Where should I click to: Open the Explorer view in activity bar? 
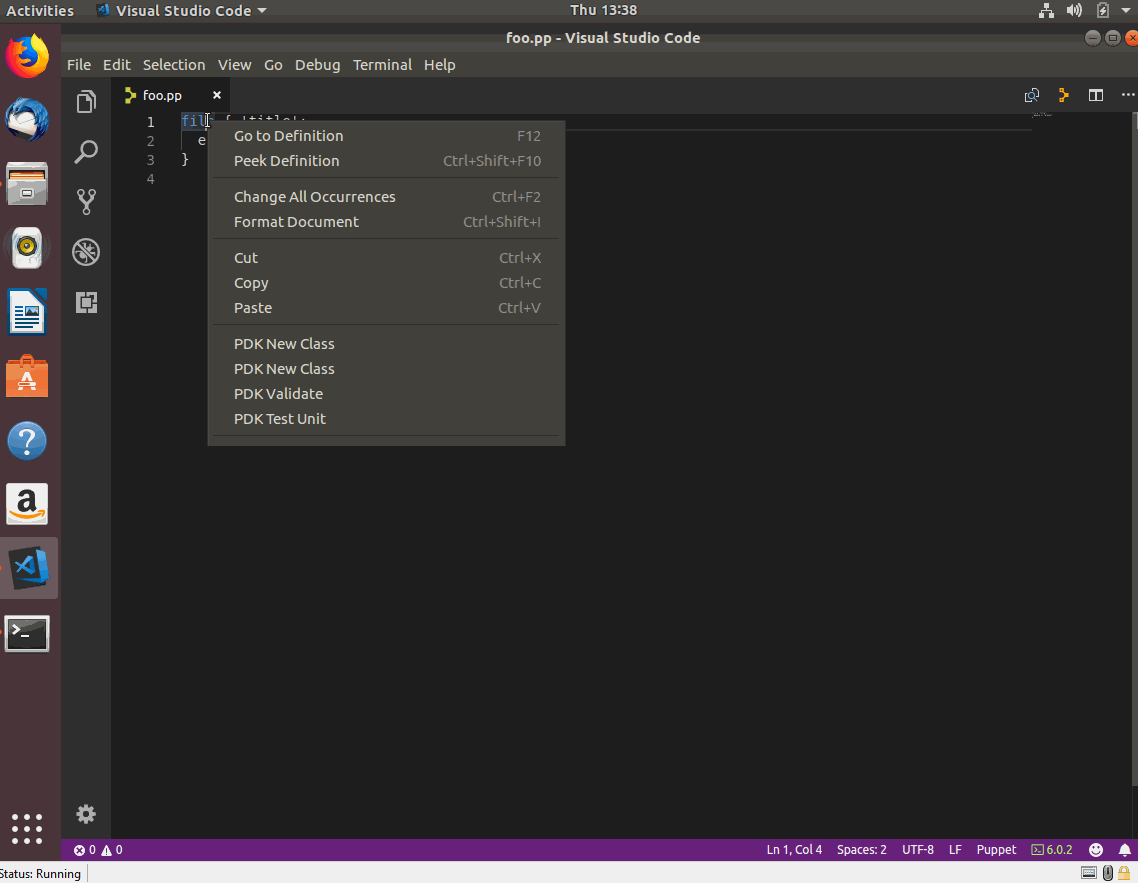coord(86,102)
